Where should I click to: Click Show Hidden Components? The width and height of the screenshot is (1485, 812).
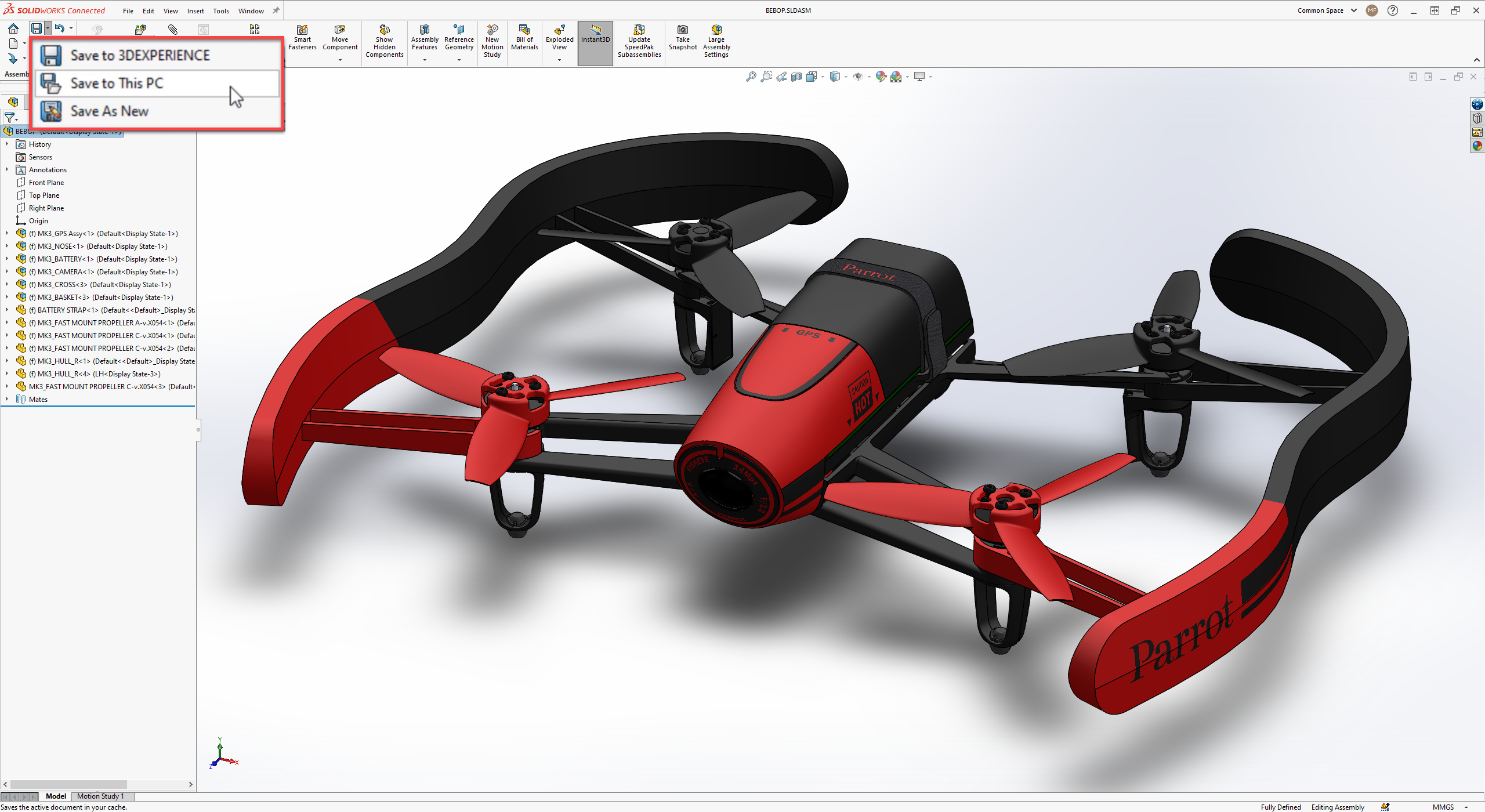384,41
